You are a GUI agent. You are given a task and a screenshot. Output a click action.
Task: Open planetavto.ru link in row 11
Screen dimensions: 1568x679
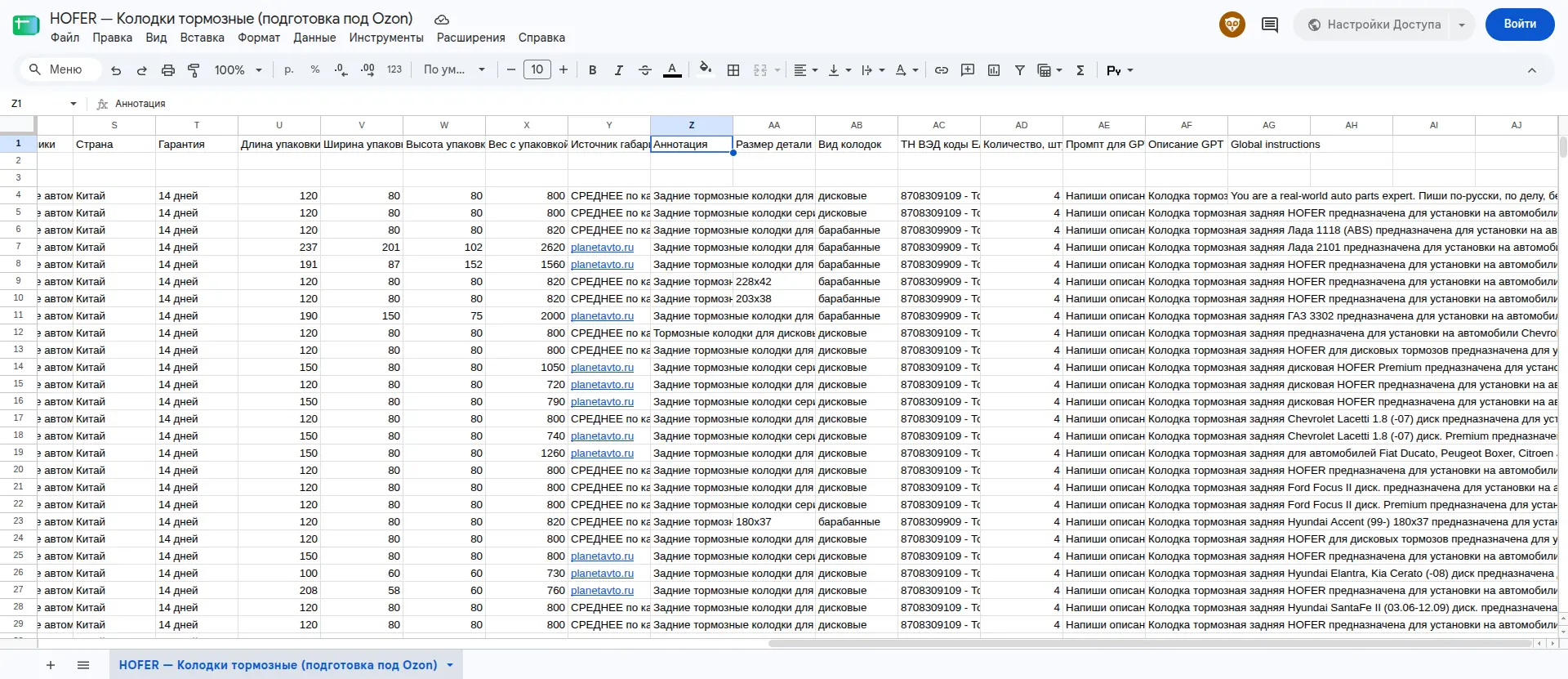[x=602, y=316]
